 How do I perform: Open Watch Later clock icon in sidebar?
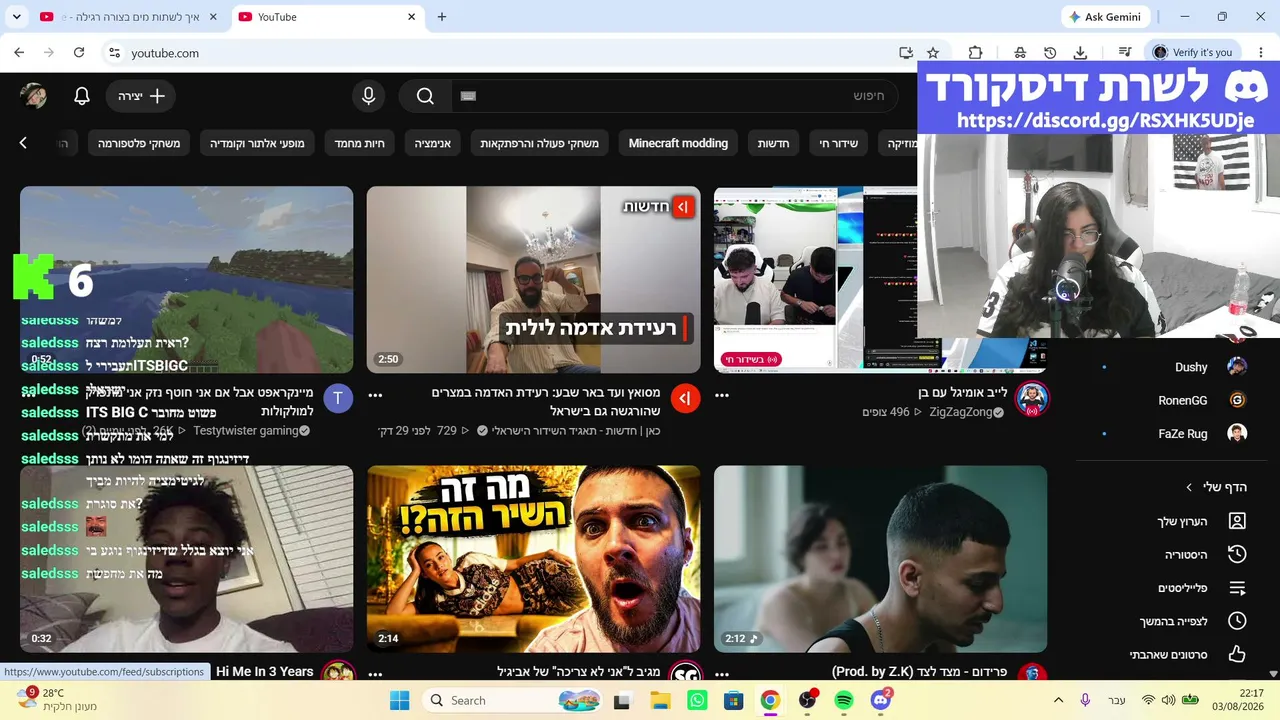coord(1237,621)
